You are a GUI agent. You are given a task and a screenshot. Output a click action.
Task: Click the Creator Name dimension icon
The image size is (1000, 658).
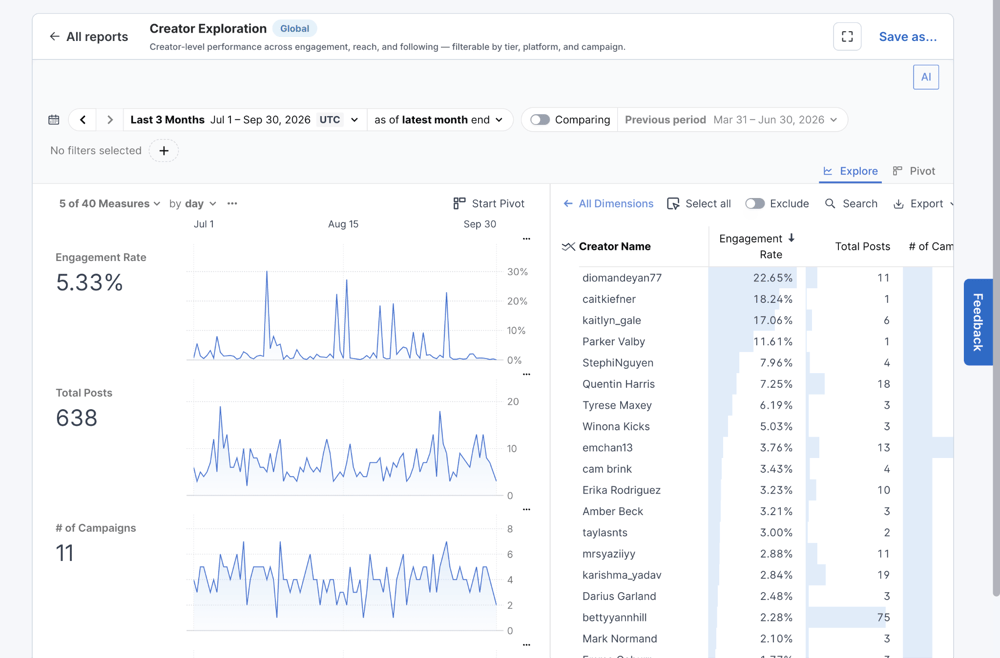click(x=568, y=246)
